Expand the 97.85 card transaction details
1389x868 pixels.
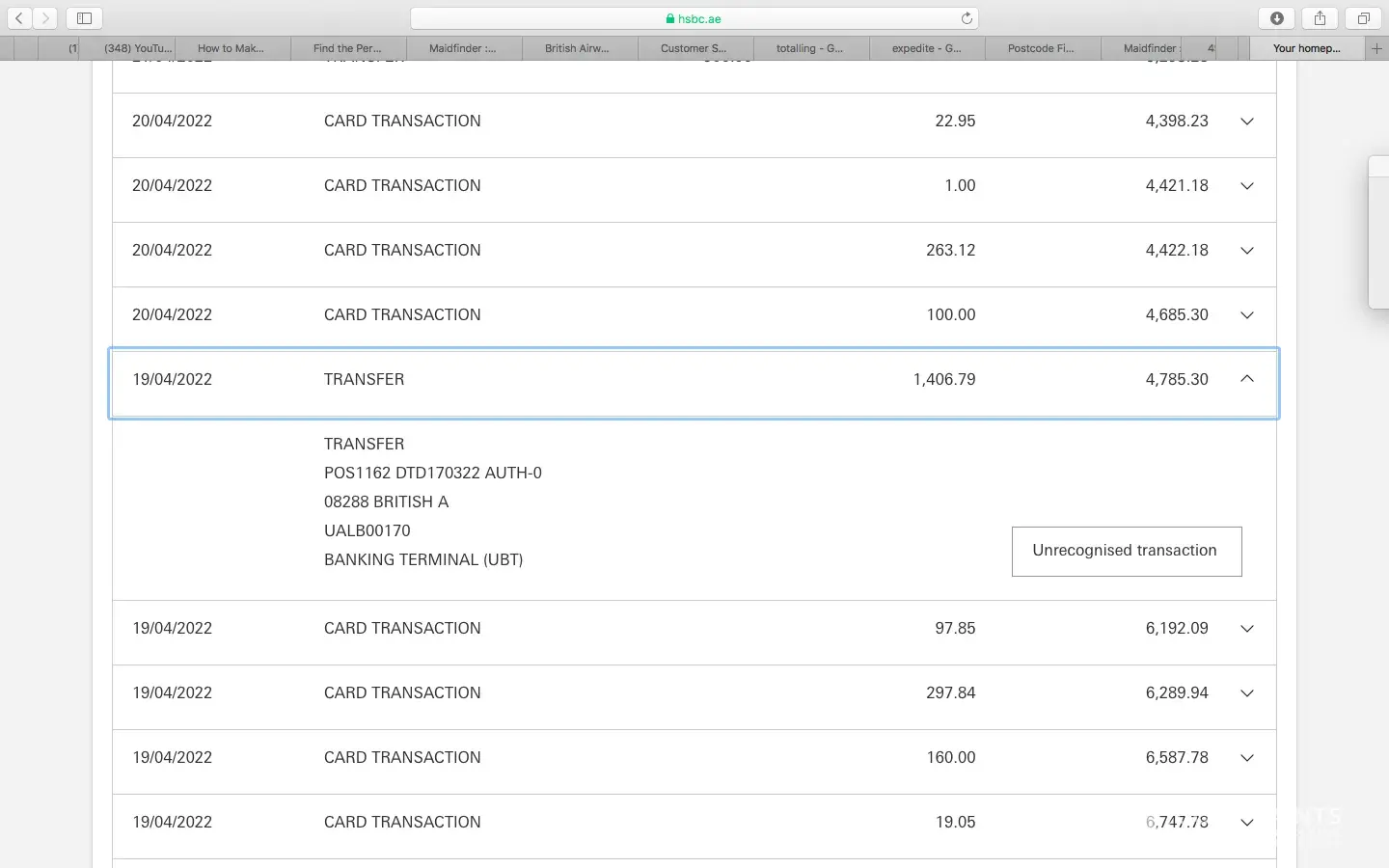click(x=1246, y=629)
